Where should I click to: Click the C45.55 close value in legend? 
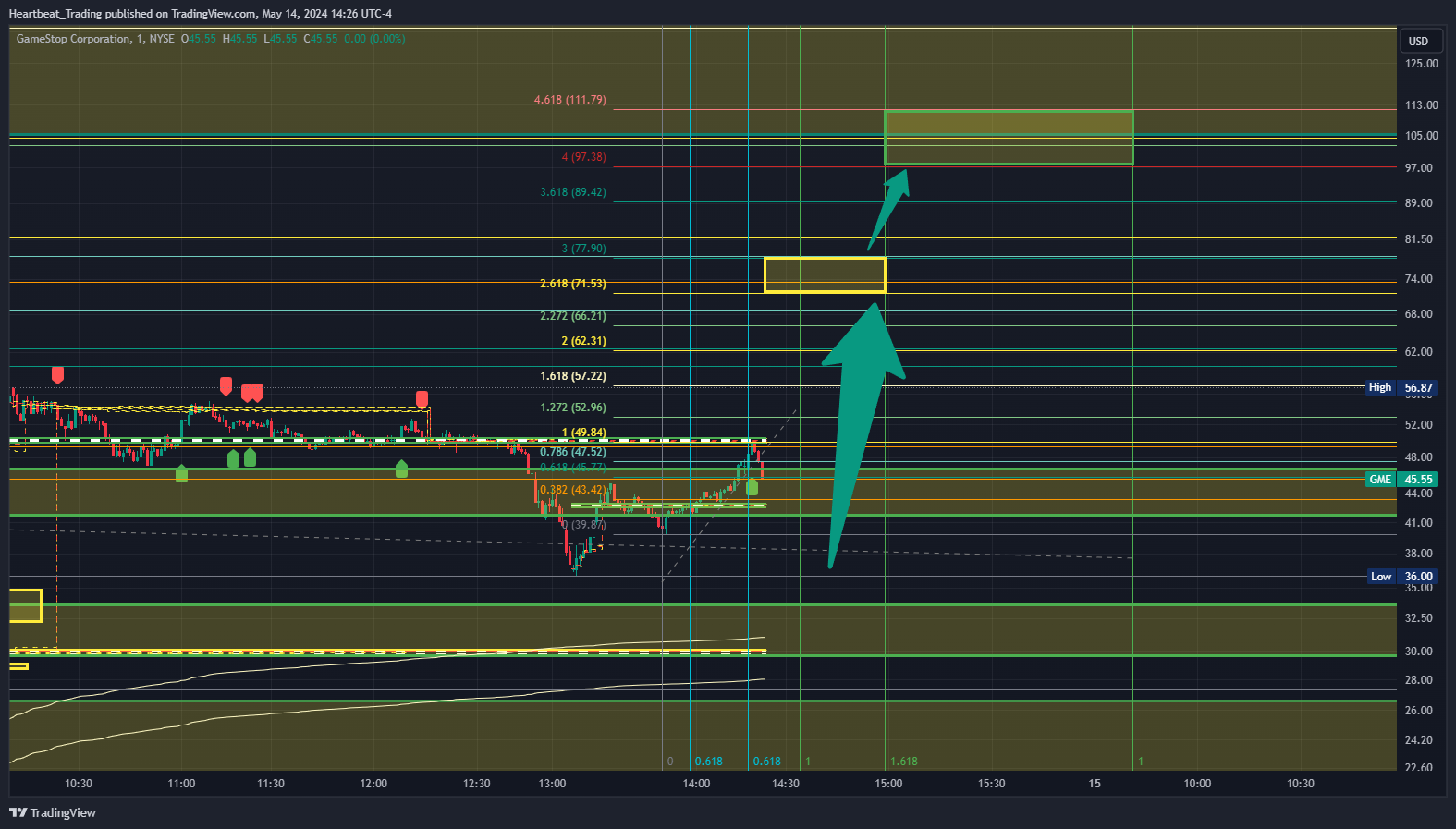[x=321, y=39]
